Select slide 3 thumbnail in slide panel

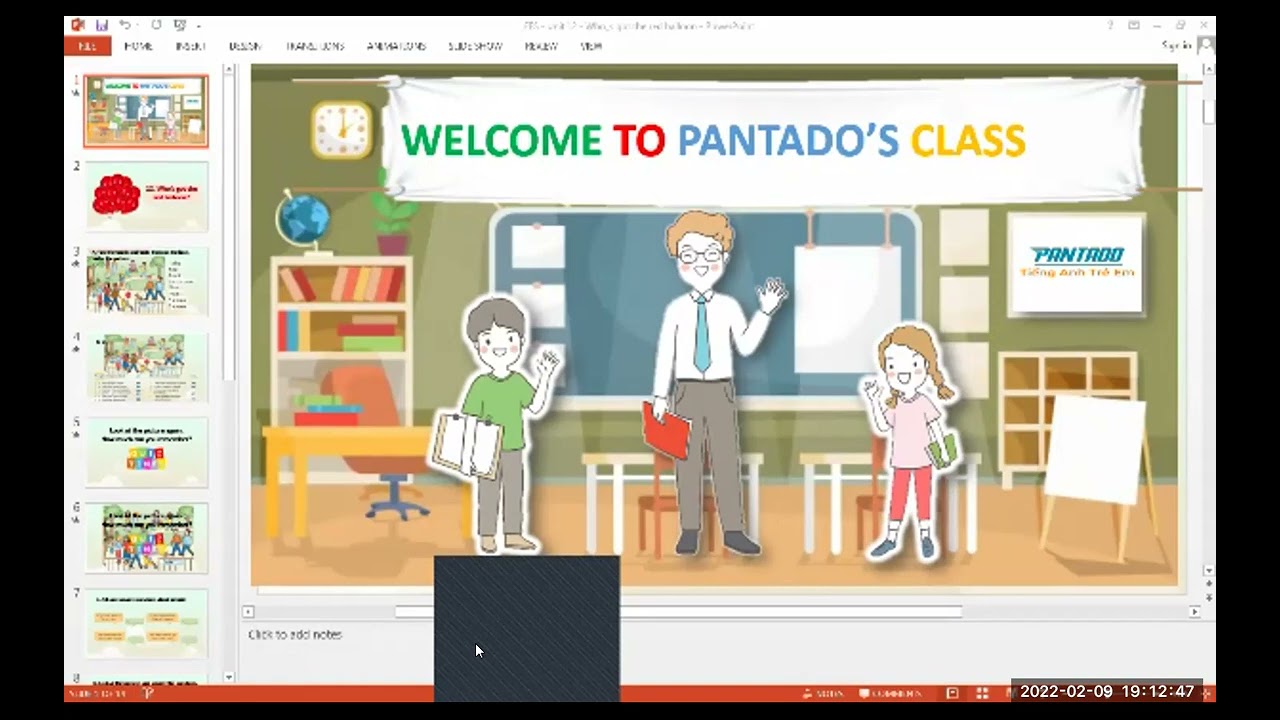[146, 282]
